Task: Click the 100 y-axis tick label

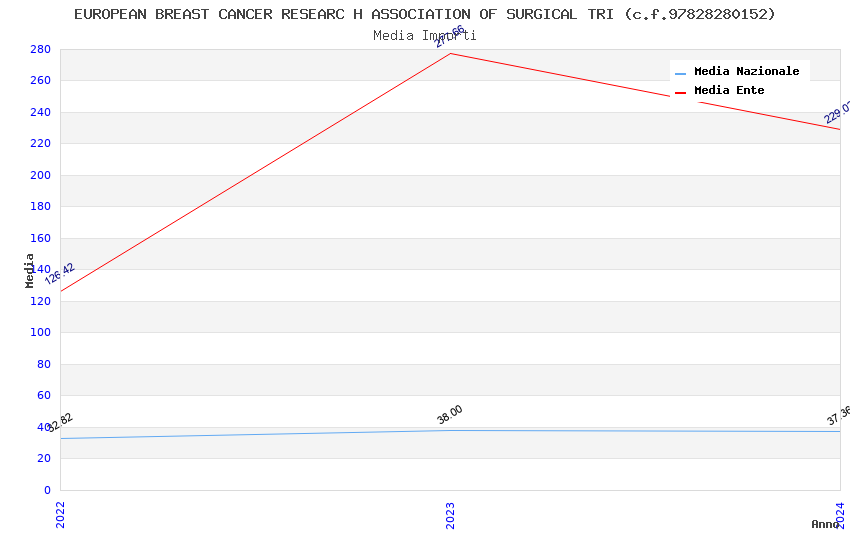Action: tap(41, 332)
